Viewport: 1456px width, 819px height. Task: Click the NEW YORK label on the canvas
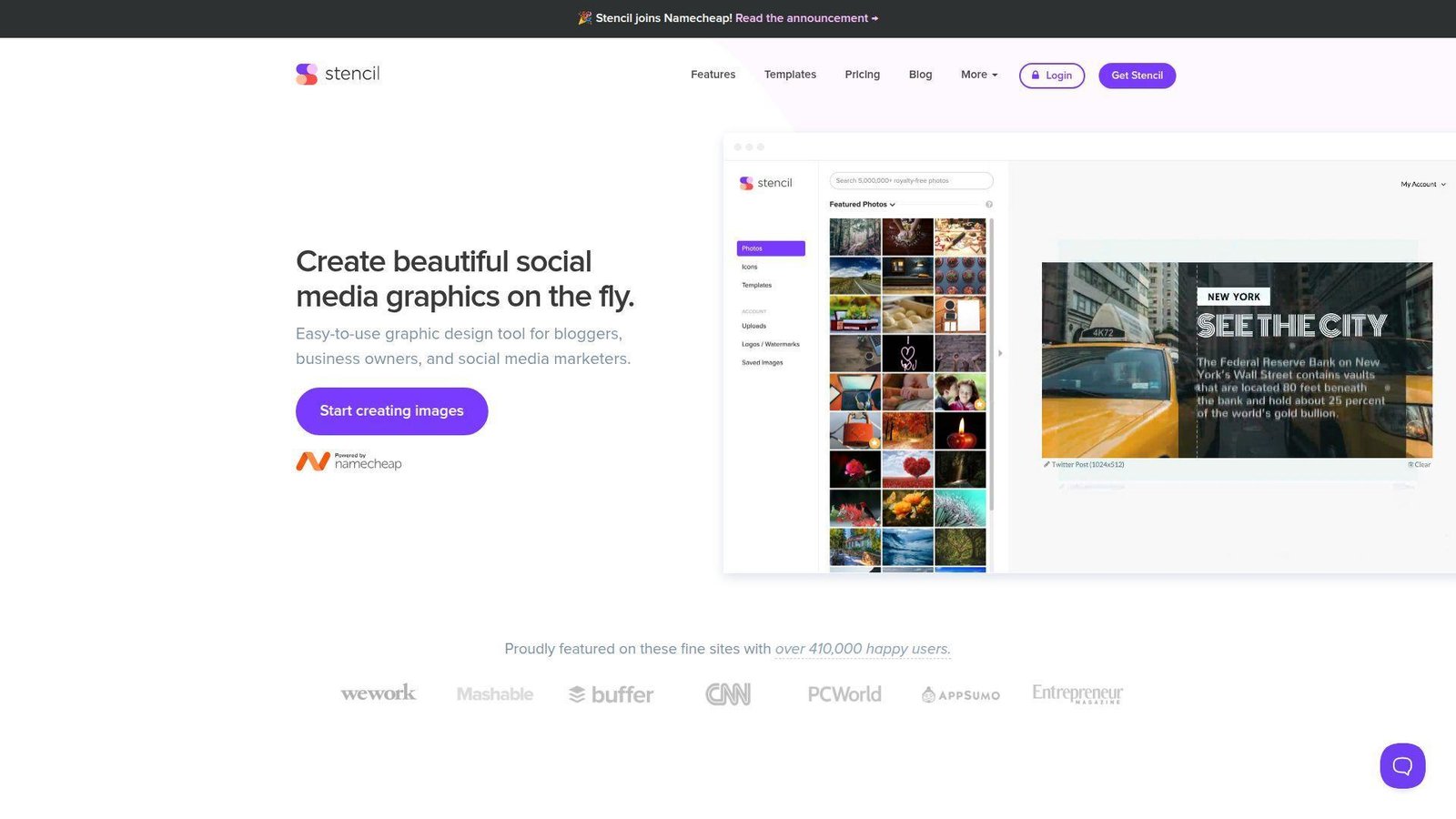pos(1233,297)
